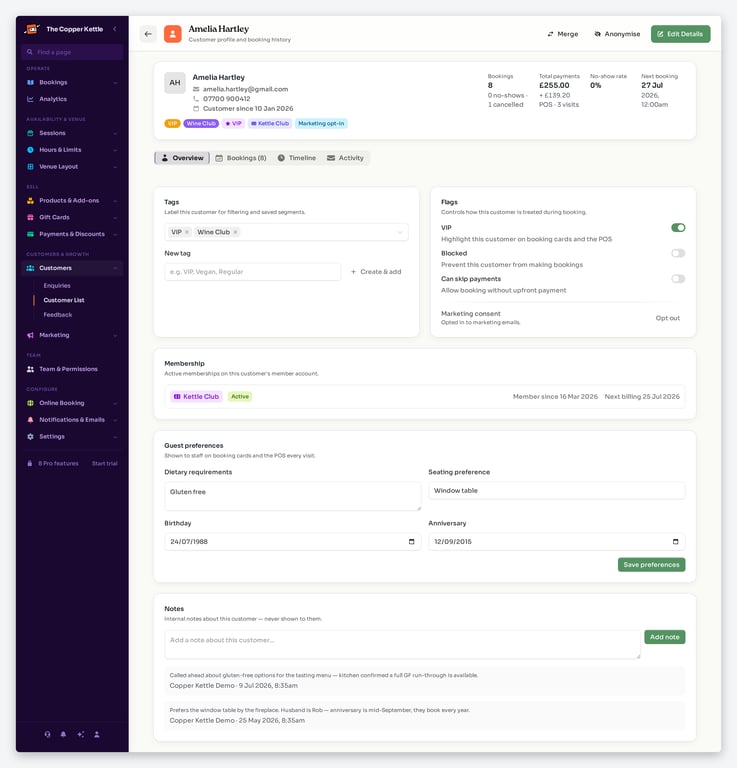Viewport: 737px width, 768px height.
Task: Switch to the Overview tab
Action: [x=182, y=158]
